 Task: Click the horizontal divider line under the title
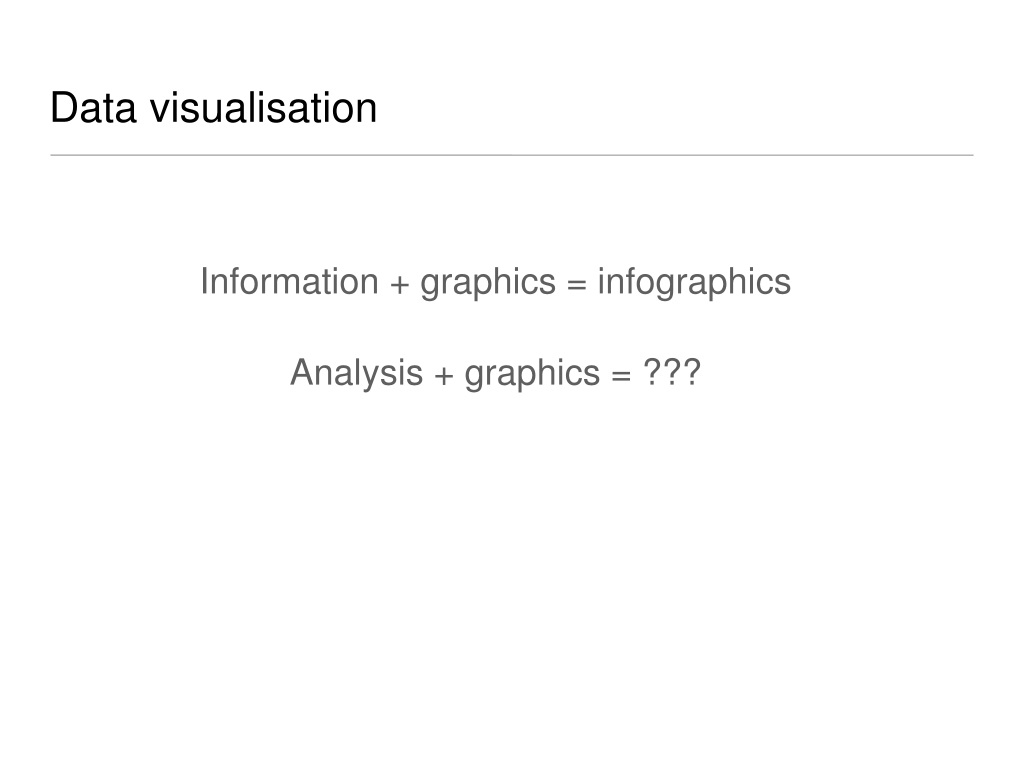click(512, 155)
